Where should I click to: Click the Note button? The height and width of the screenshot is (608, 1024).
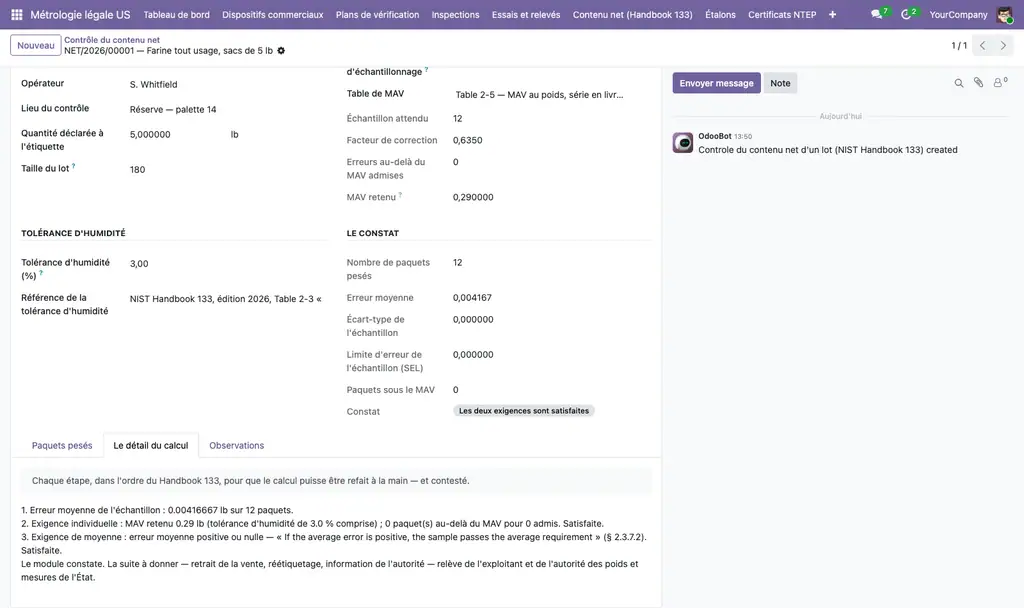pos(780,83)
